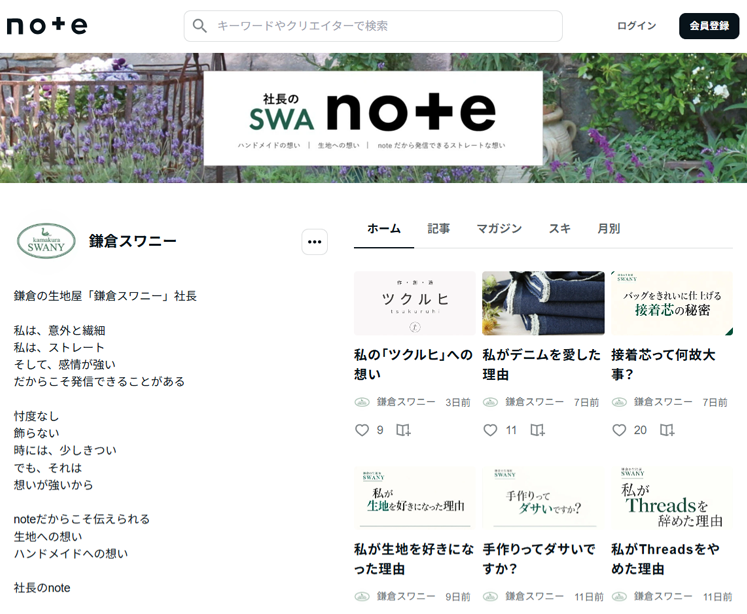
Task: Open article 私が生地を好きになった理由 title
Action: tap(414, 559)
